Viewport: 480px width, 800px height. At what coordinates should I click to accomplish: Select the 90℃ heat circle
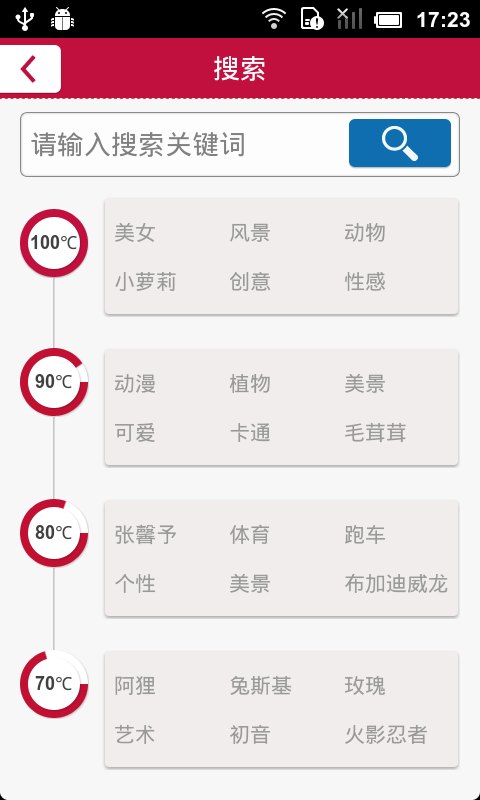[x=54, y=382]
